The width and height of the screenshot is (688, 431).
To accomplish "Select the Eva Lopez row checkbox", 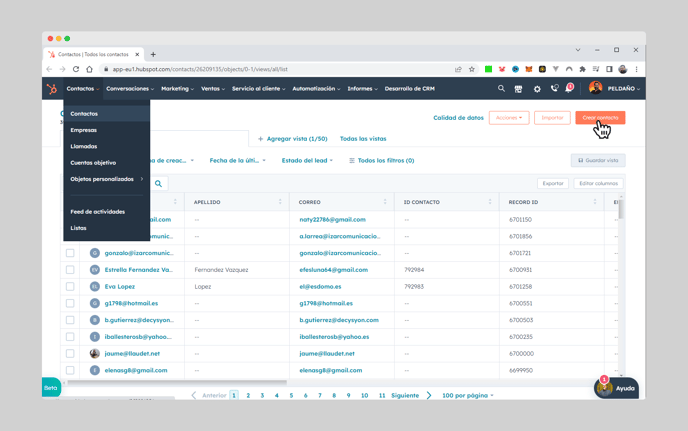I will point(70,287).
